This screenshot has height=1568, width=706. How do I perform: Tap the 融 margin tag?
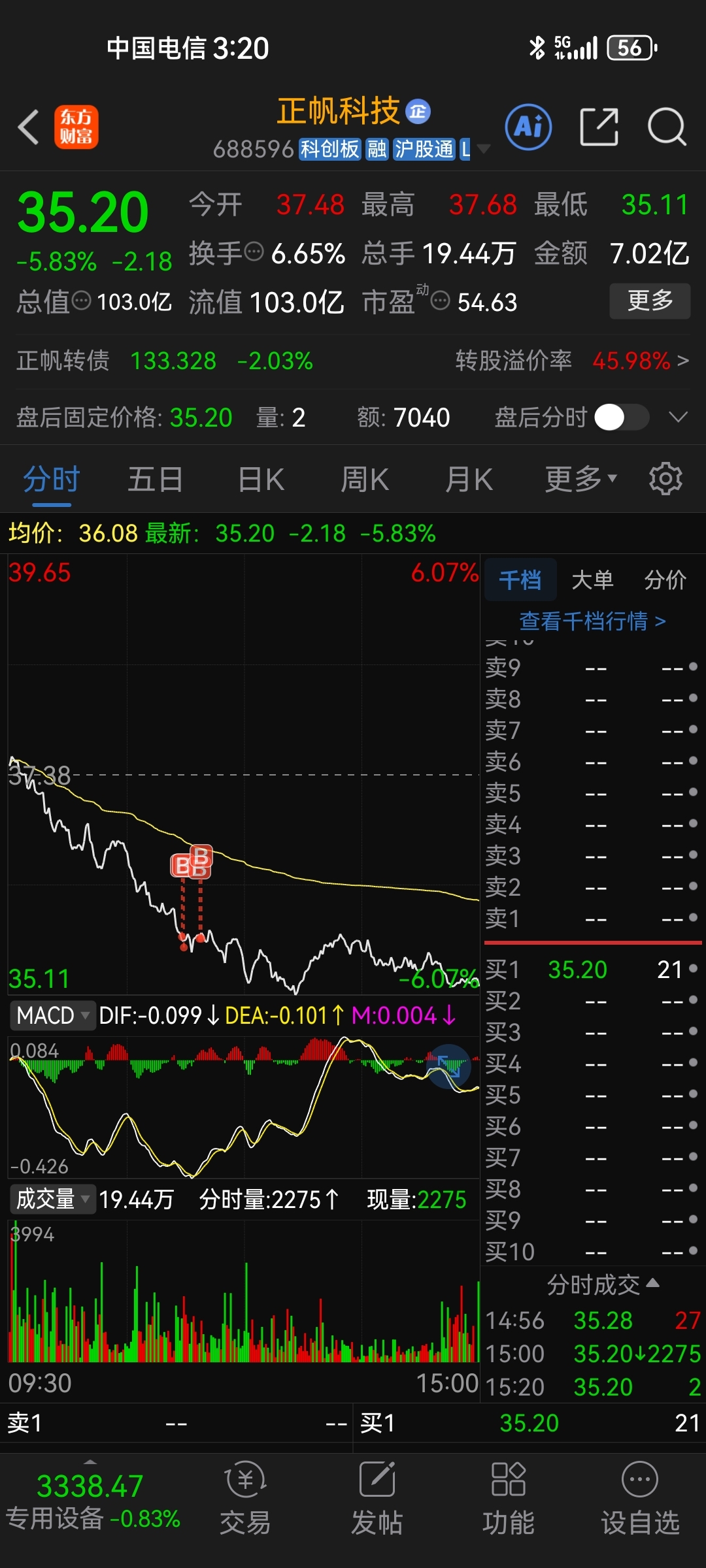point(377,149)
